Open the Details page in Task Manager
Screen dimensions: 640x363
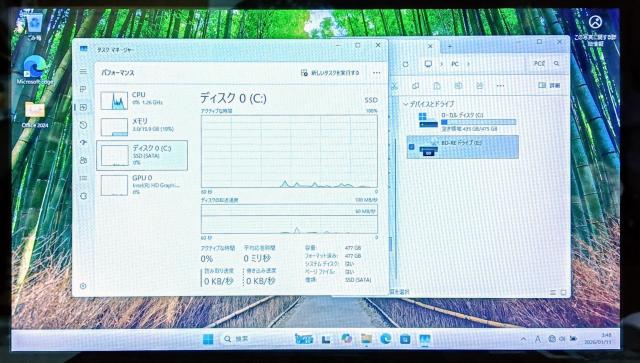point(83,178)
